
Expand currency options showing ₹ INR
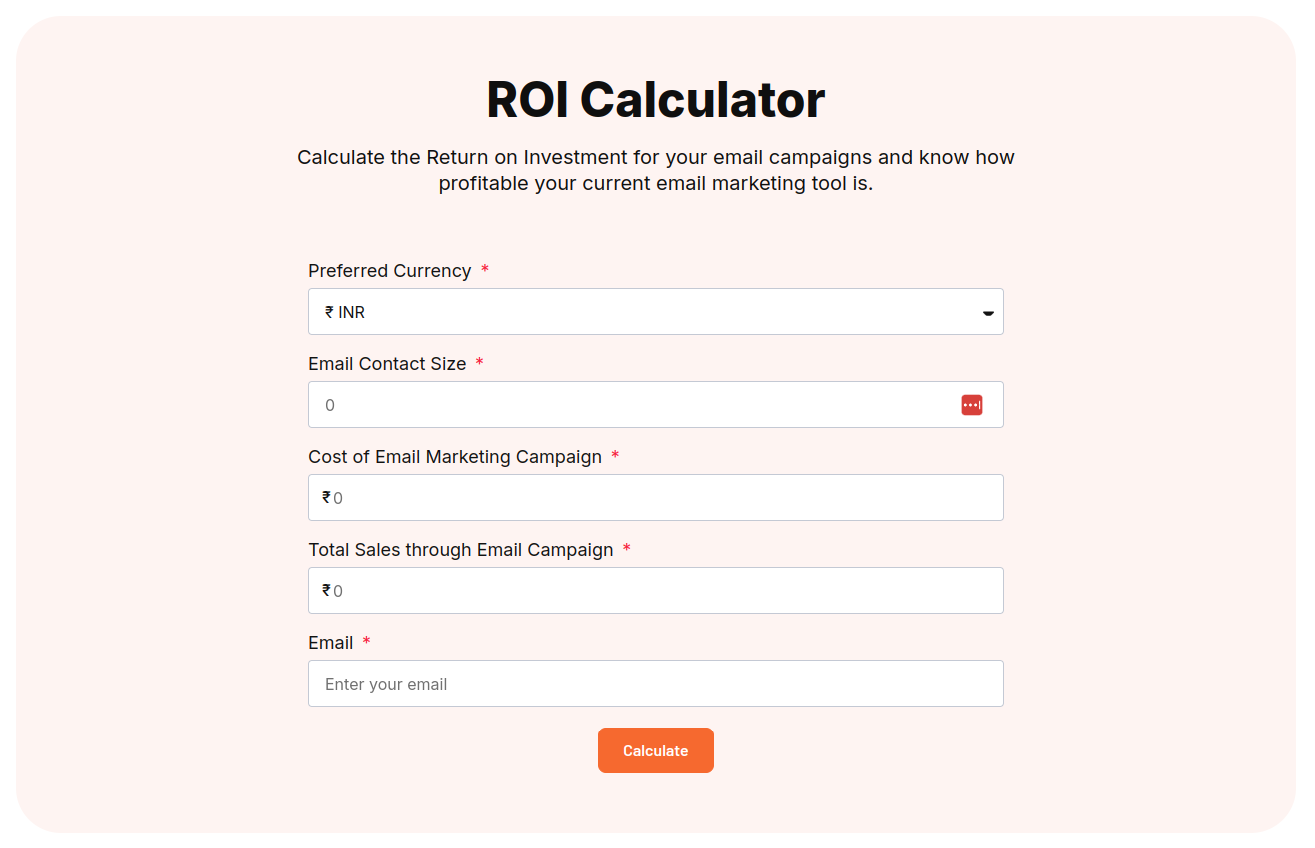point(655,311)
